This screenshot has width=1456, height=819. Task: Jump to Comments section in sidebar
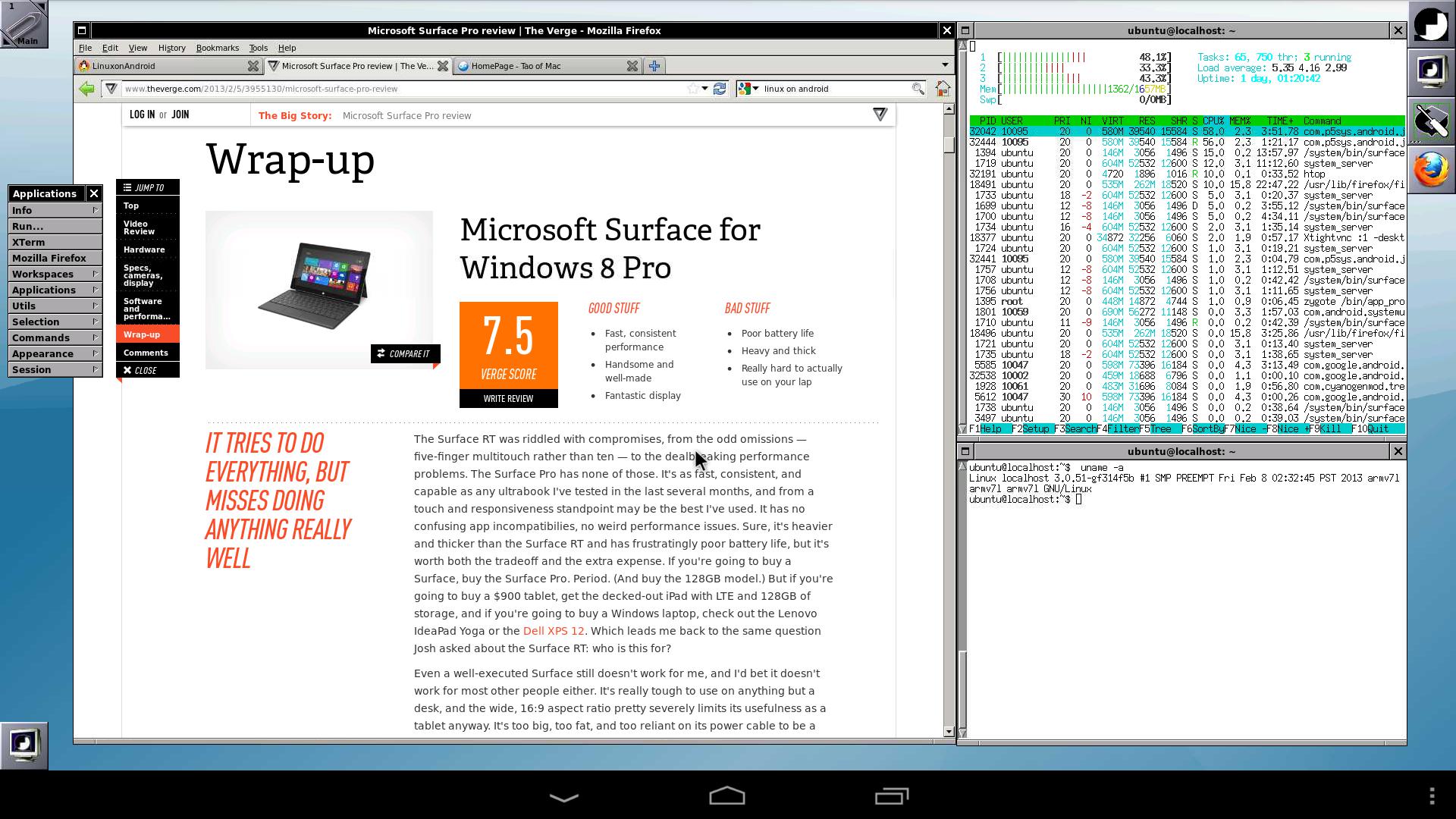[147, 353]
